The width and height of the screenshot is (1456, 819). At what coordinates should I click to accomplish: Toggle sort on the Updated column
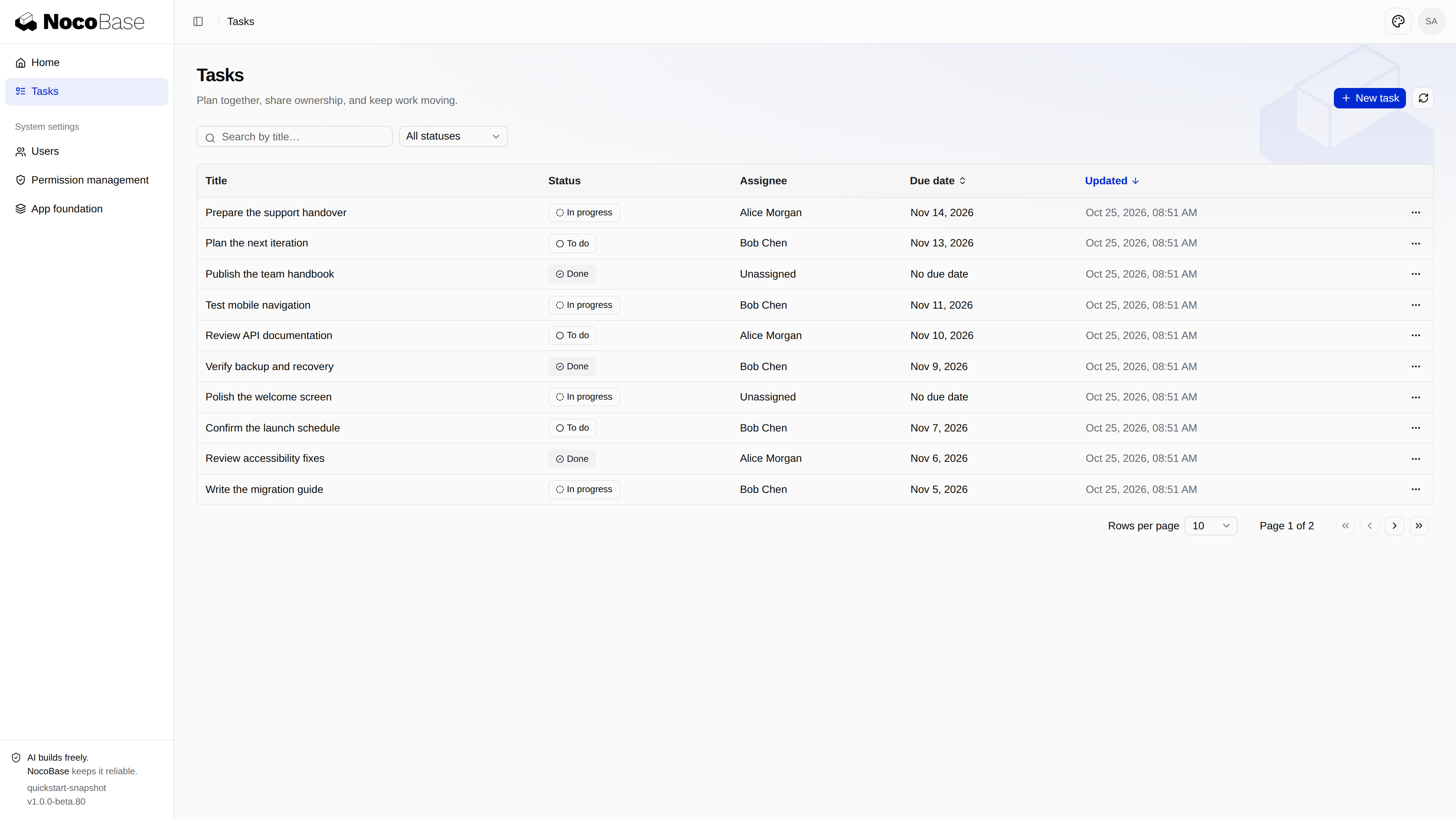[x=1112, y=181]
